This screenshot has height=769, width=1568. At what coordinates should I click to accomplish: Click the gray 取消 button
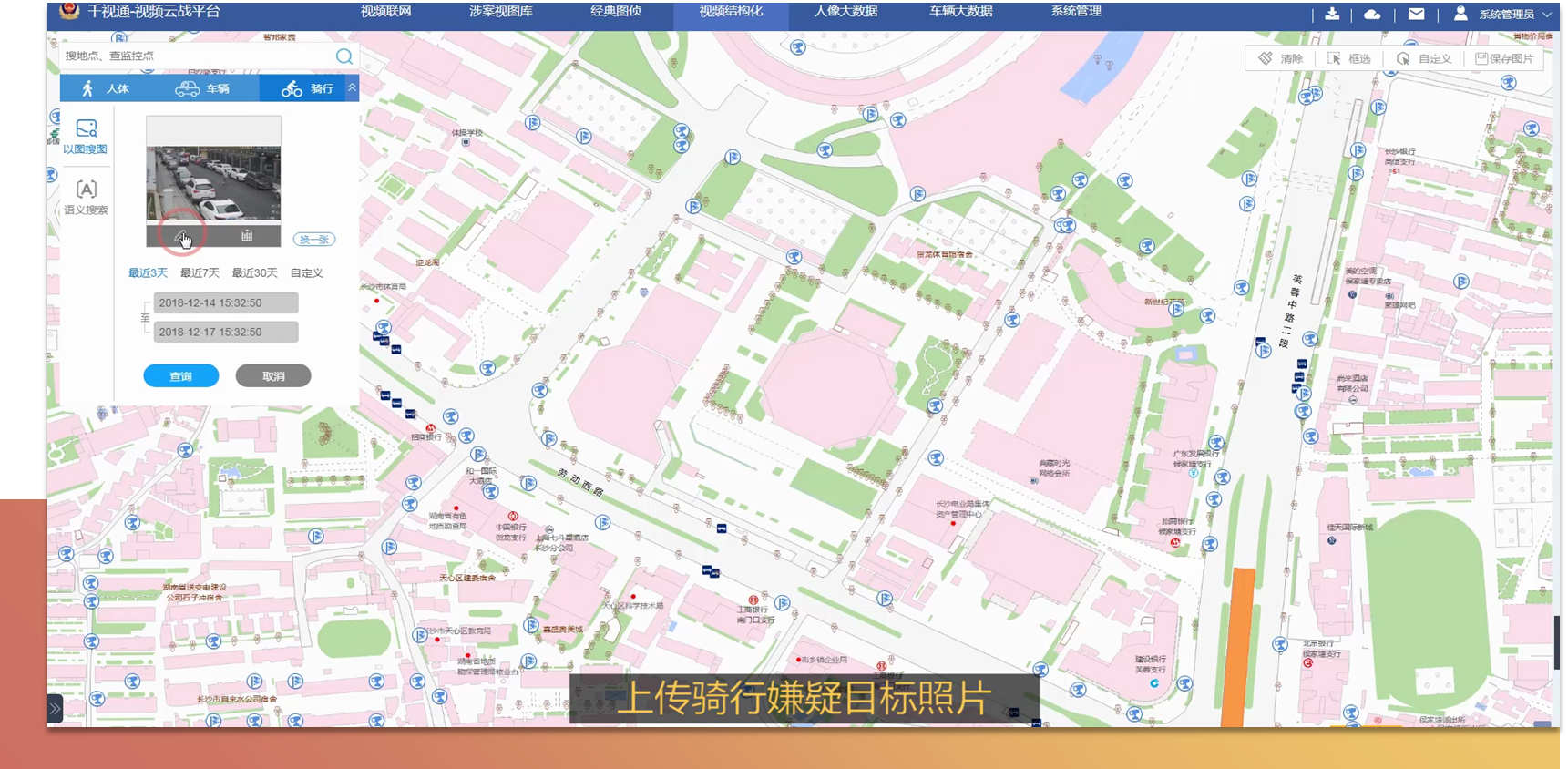click(x=273, y=376)
